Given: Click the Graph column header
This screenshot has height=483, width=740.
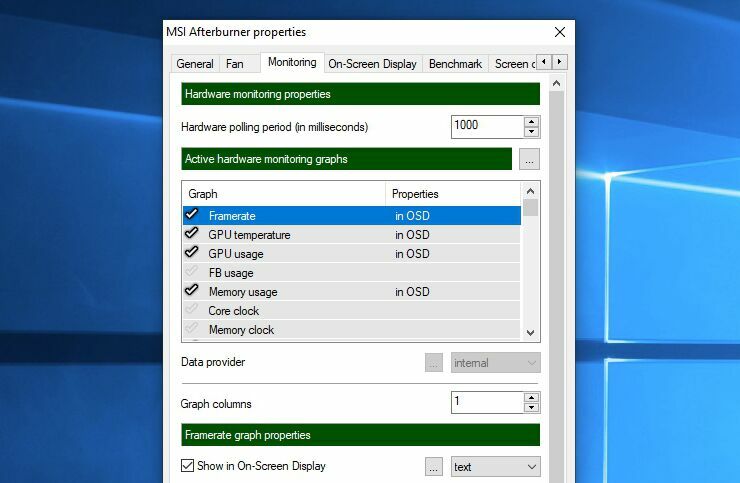Looking at the screenshot, I should [x=284, y=194].
